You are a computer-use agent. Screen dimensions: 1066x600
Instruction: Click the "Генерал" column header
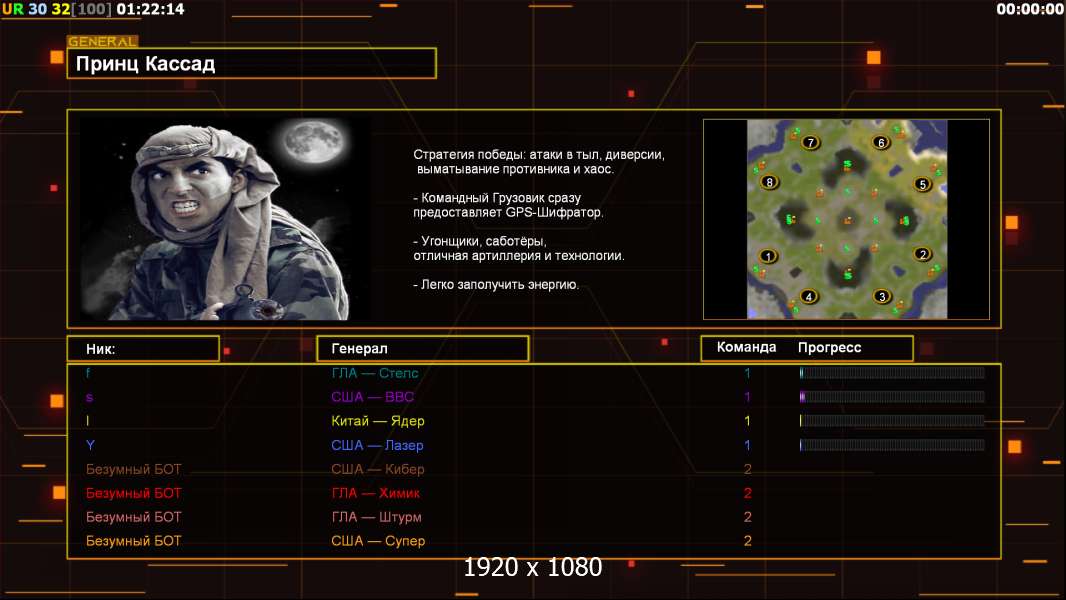pyautogui.click(x=422, y=348)
